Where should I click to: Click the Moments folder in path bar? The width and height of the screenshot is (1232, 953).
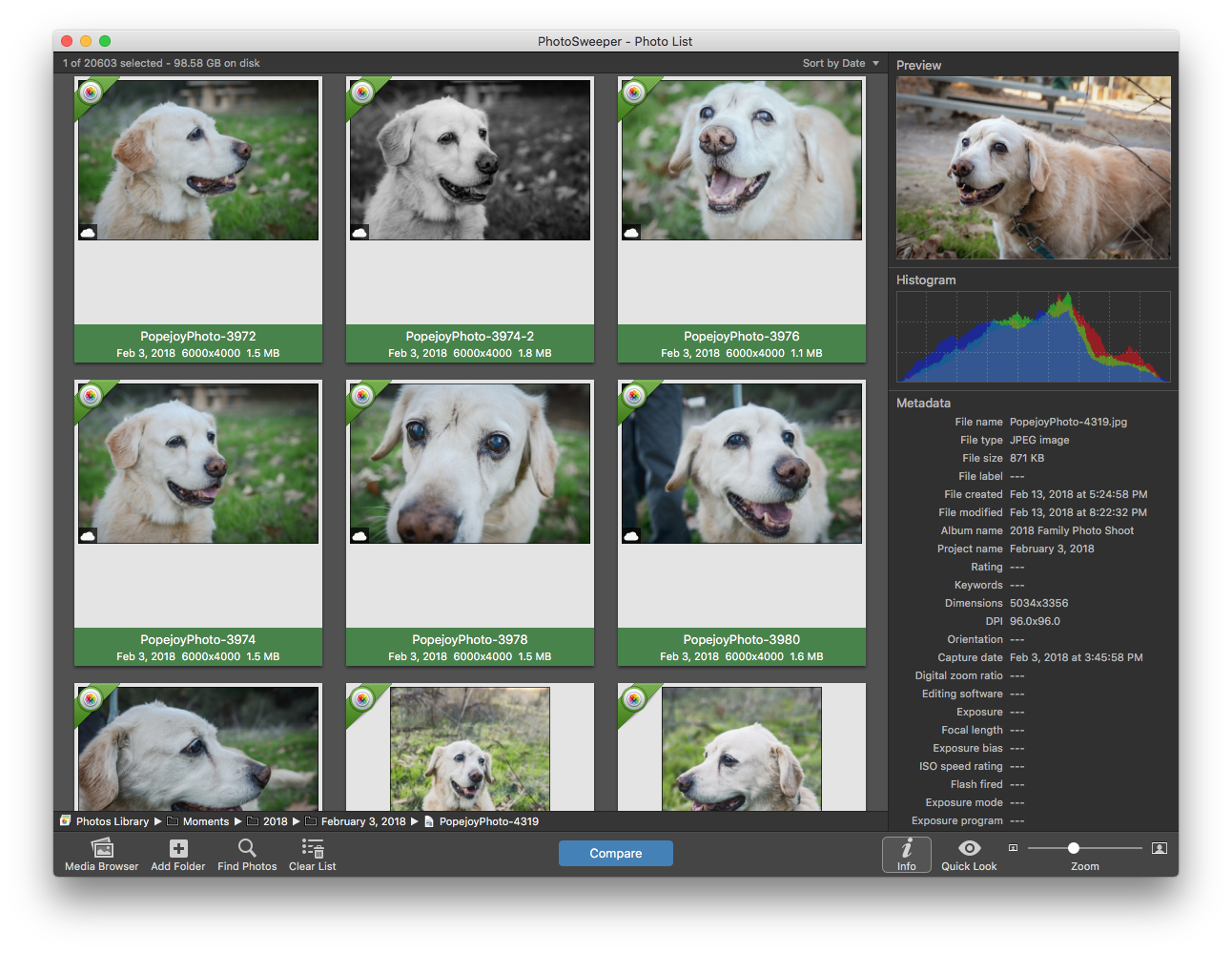(x=205, y=821)
